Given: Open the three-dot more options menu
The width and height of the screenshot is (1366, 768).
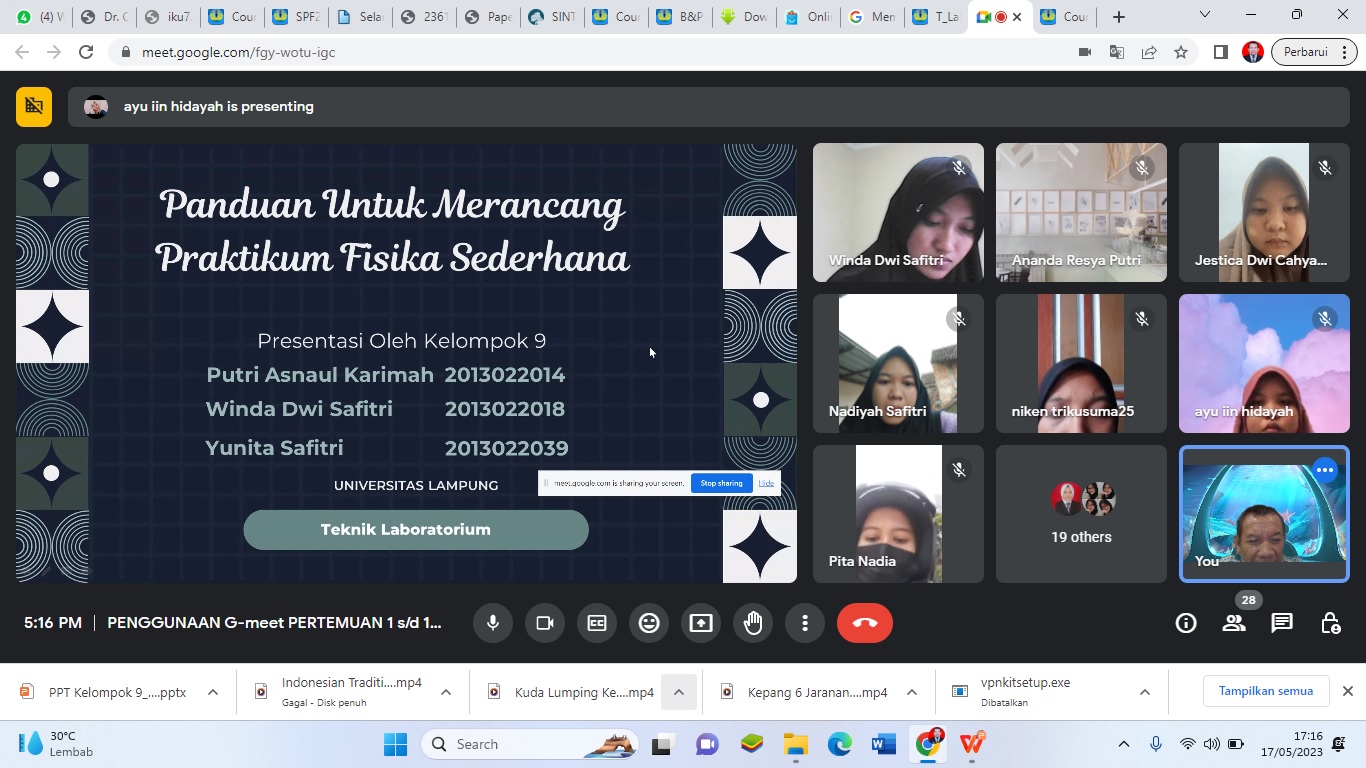Looking at the screenshot, I should [805, 623].
